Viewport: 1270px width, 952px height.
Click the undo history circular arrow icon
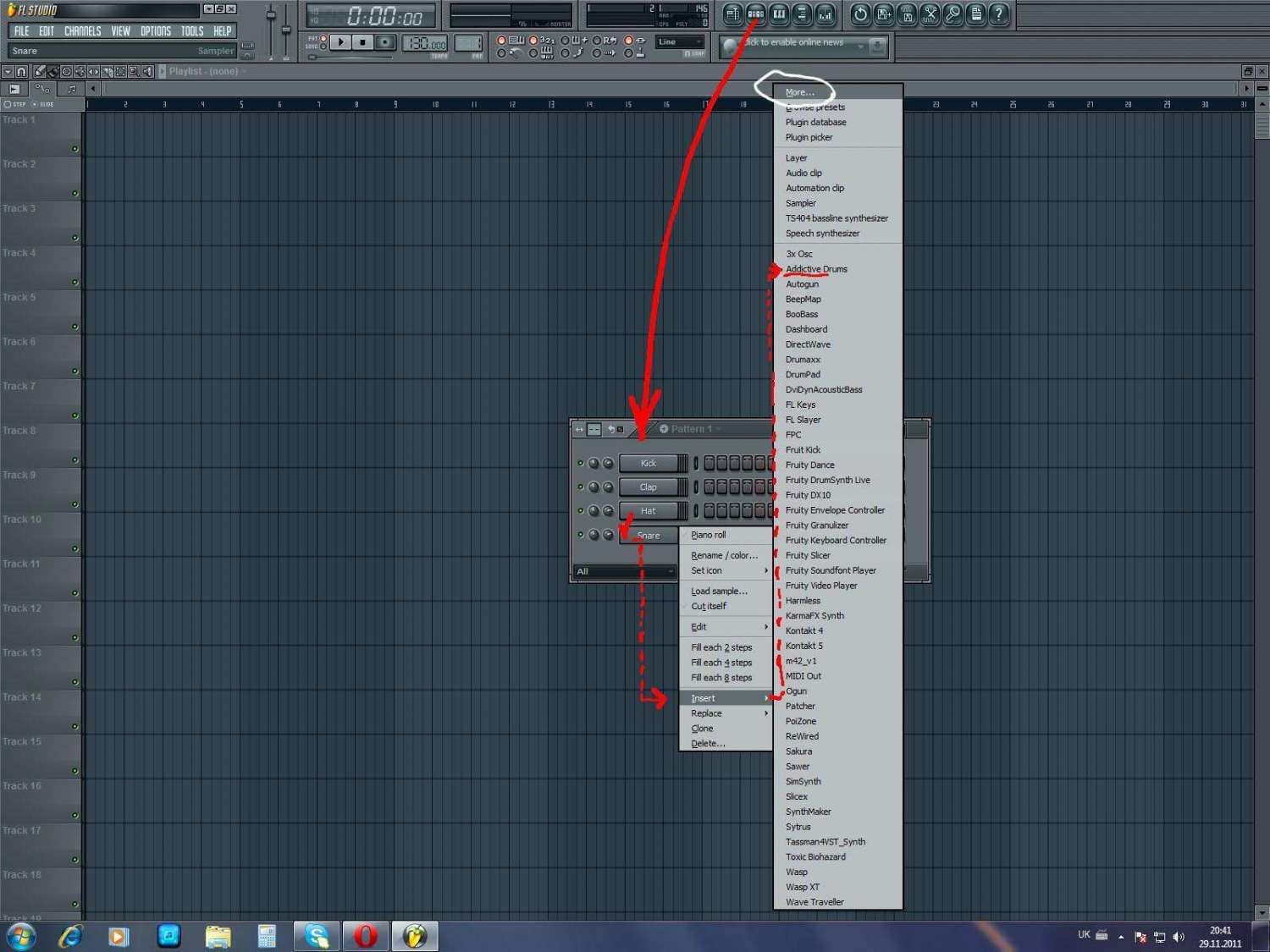click(861, 14)
